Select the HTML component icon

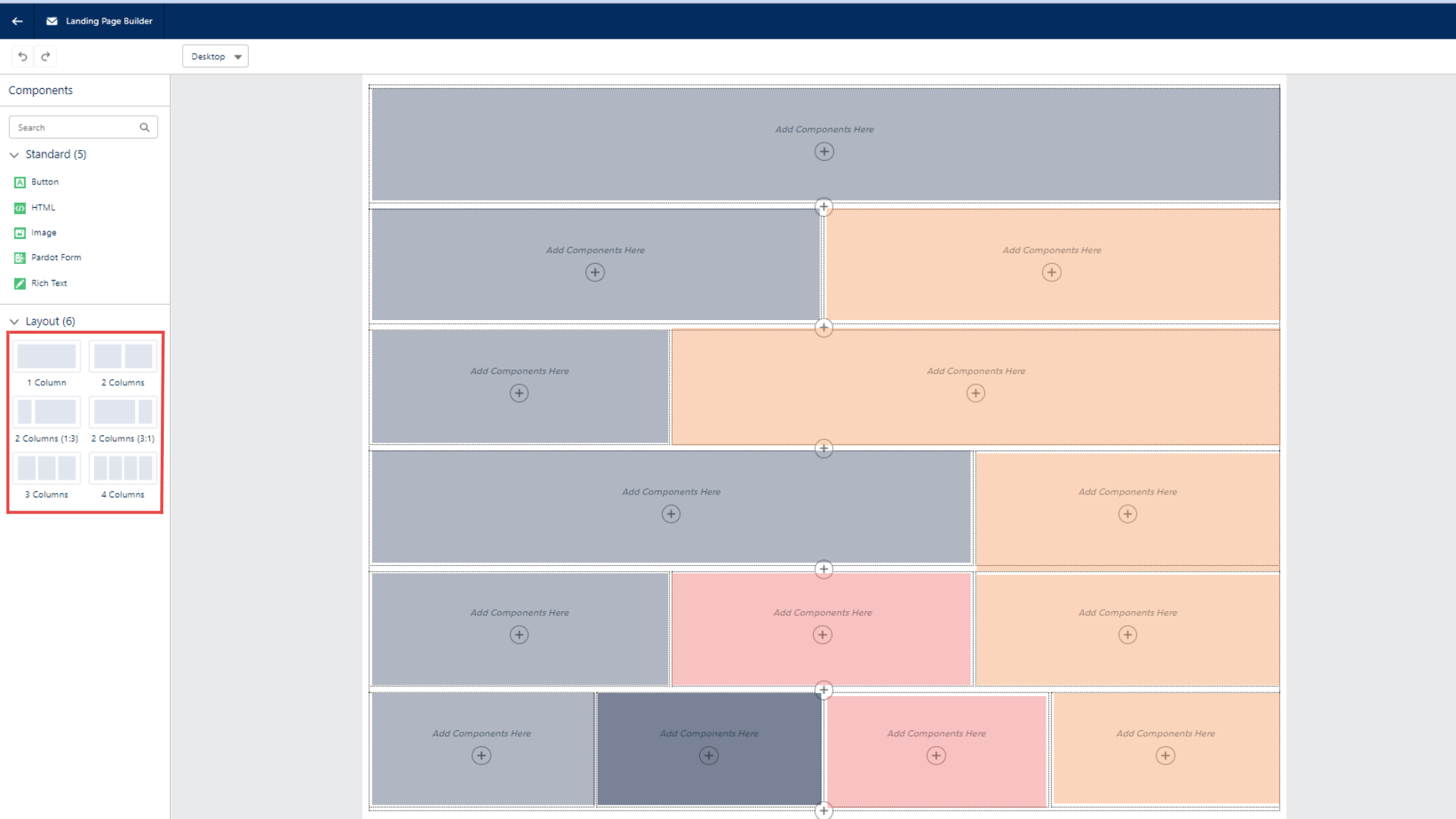pyautogui.click(x=20, y=208)
